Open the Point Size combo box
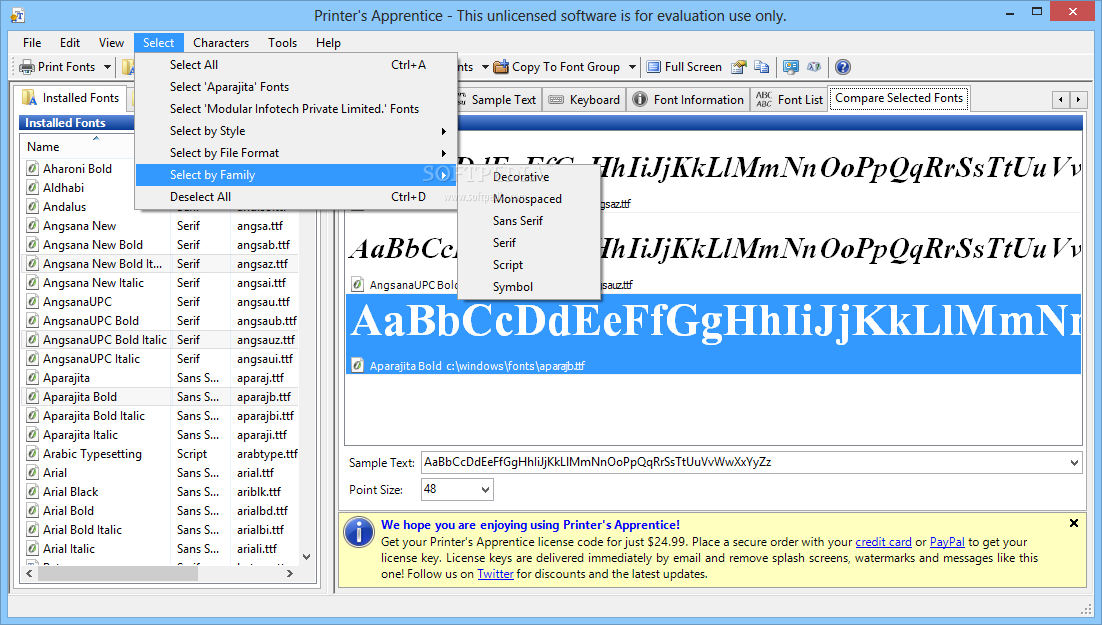The height and width of the screenshot is (625, 1102). point(457,489)
